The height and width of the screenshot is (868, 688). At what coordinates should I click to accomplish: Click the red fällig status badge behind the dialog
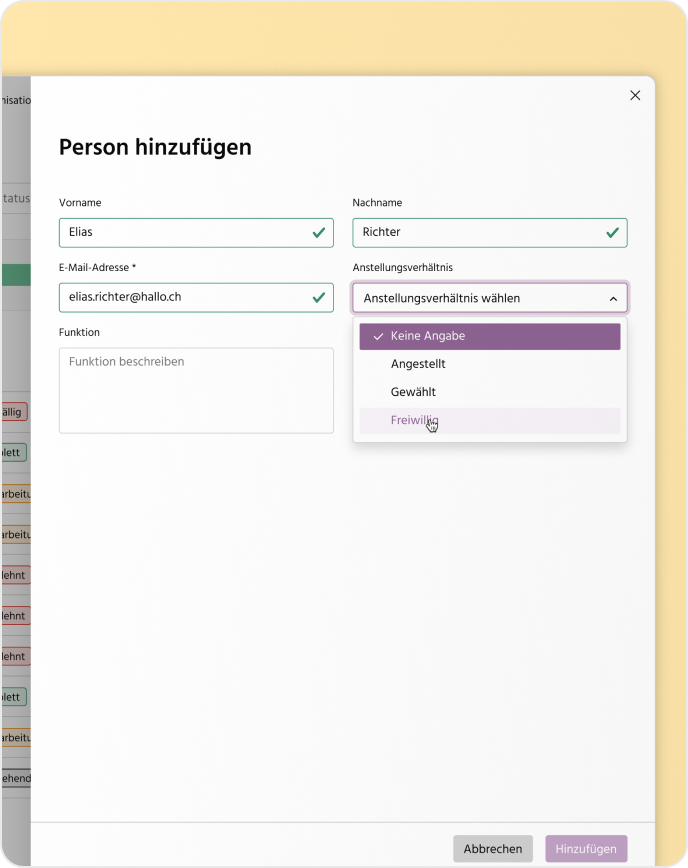click(x=12, y=411)
